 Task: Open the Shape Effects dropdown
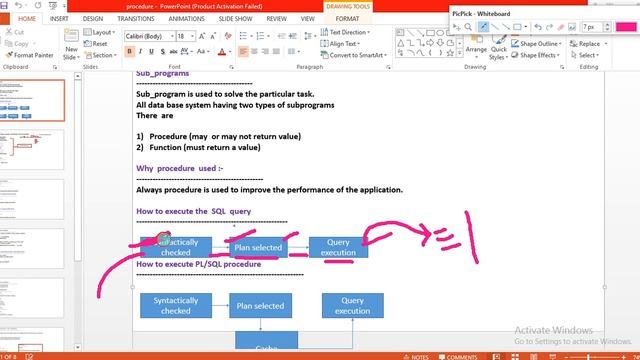coord(536,55)
